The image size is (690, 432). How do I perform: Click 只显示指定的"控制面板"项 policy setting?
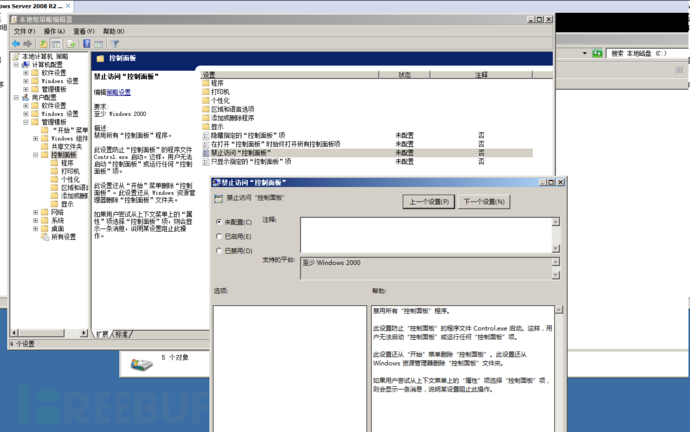click(x=250, y=161)
